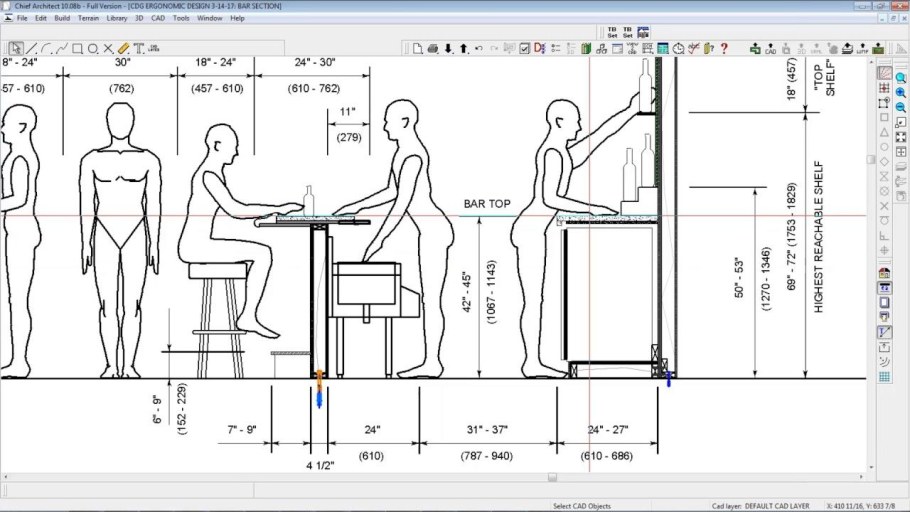Click the Print icon in the toolbar

(x=433, y=48)
